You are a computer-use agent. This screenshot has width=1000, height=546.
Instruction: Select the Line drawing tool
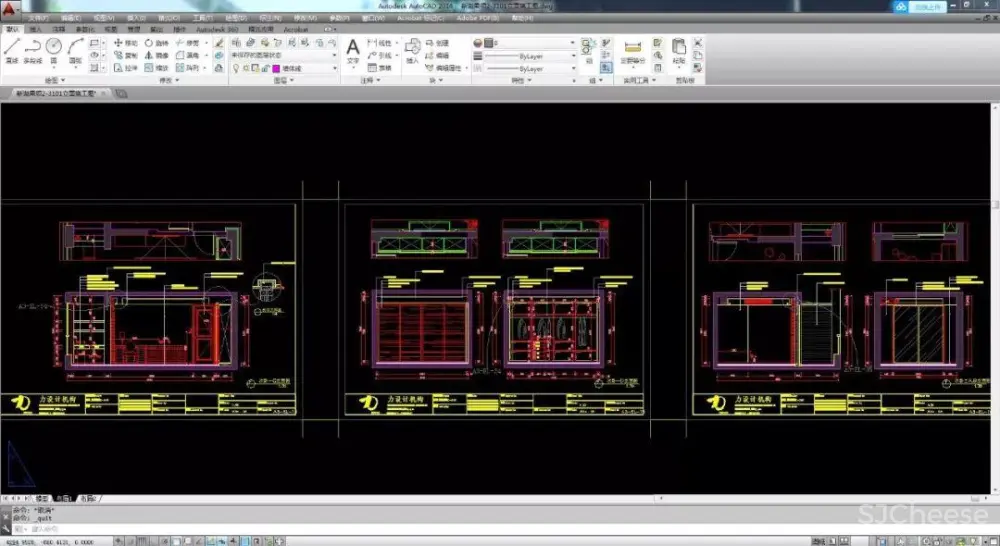tap(11, 48)
